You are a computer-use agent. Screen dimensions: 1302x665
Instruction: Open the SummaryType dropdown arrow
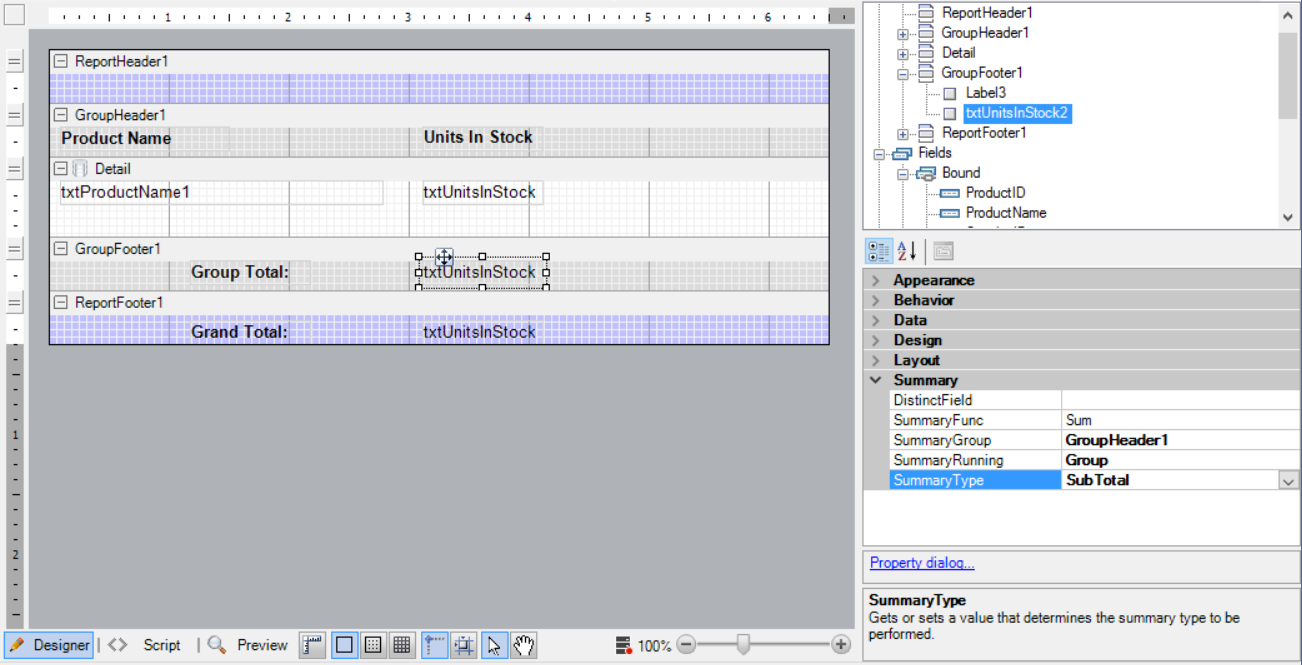[1289, 481]
